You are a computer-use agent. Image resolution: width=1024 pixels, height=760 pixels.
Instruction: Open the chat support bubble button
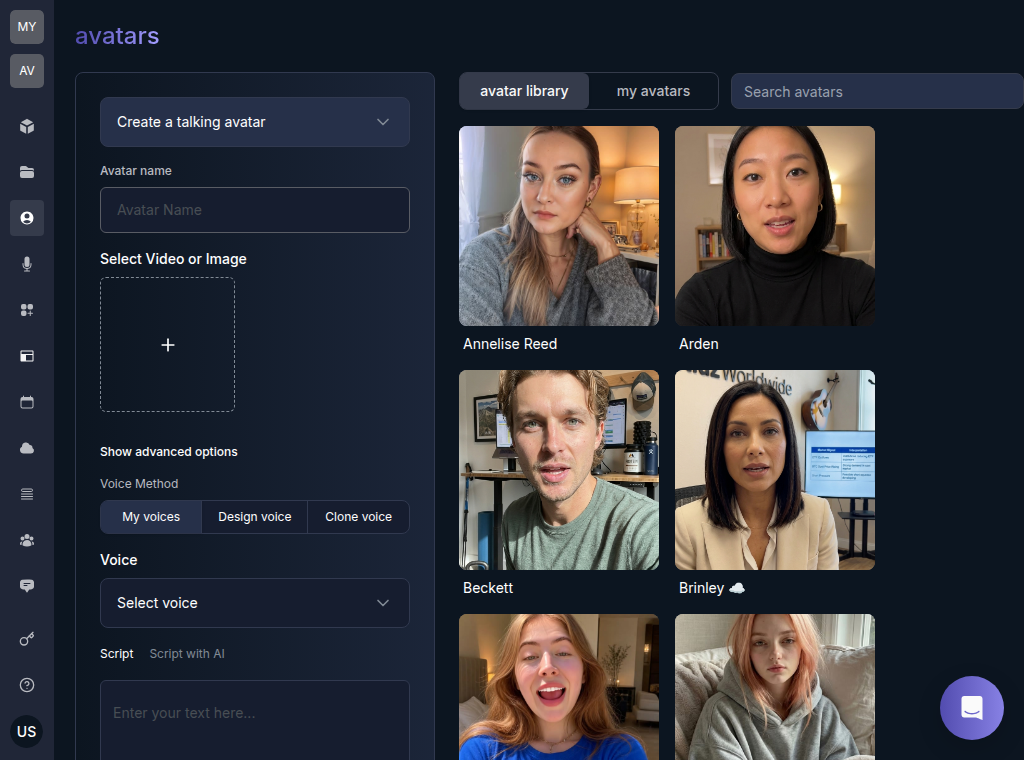[971, 708]
